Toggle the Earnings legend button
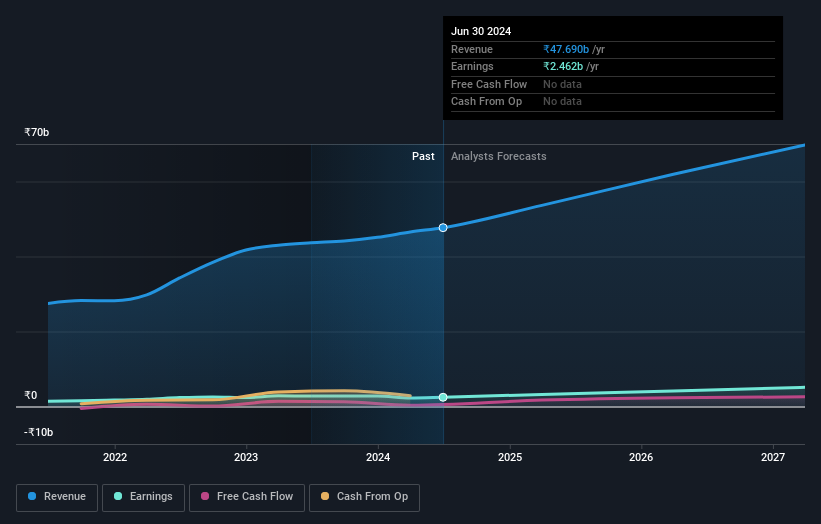Viewport: 821px width, 524px height. [143, 497]
